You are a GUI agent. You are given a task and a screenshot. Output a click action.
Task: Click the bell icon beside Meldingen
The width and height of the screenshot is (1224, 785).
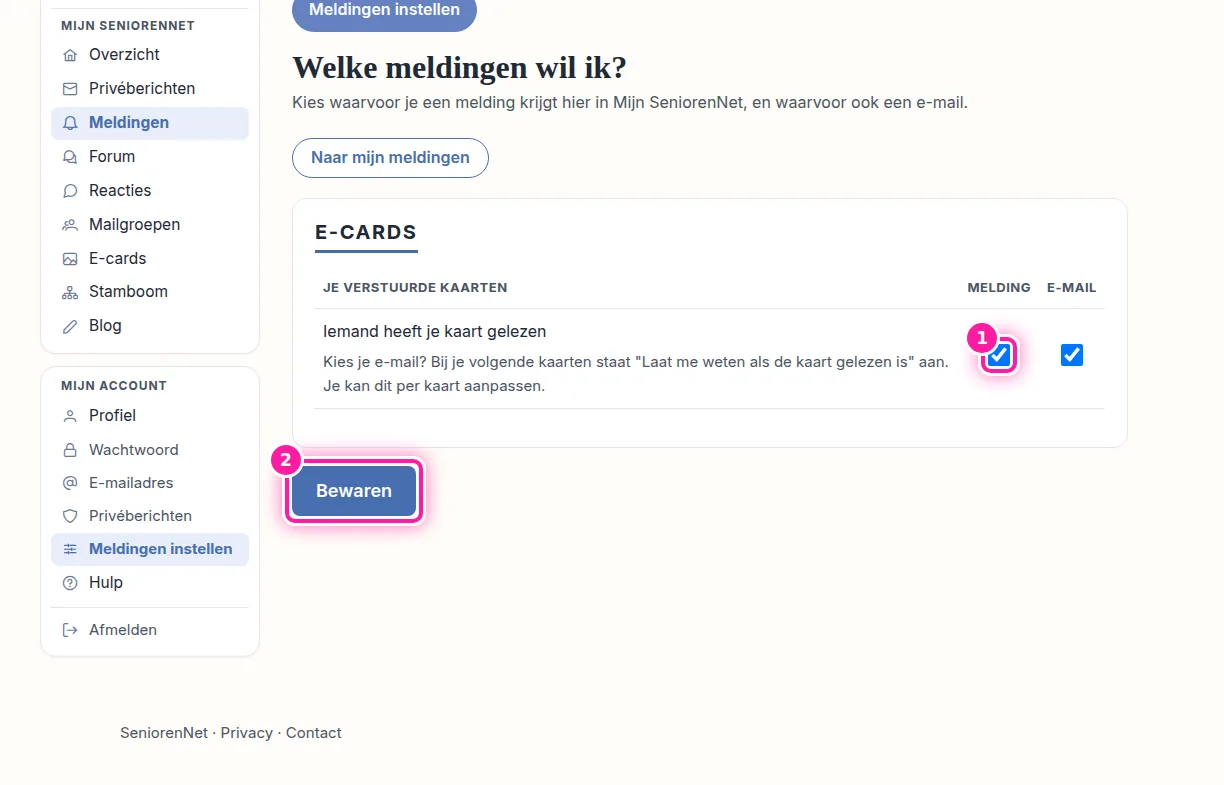pos(70,123)
